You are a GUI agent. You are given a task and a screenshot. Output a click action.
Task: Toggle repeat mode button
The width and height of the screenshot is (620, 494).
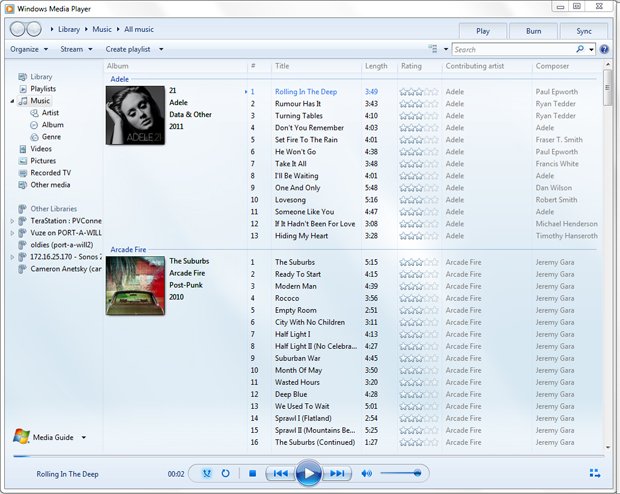pyautogui.click(x=225, y=473)
